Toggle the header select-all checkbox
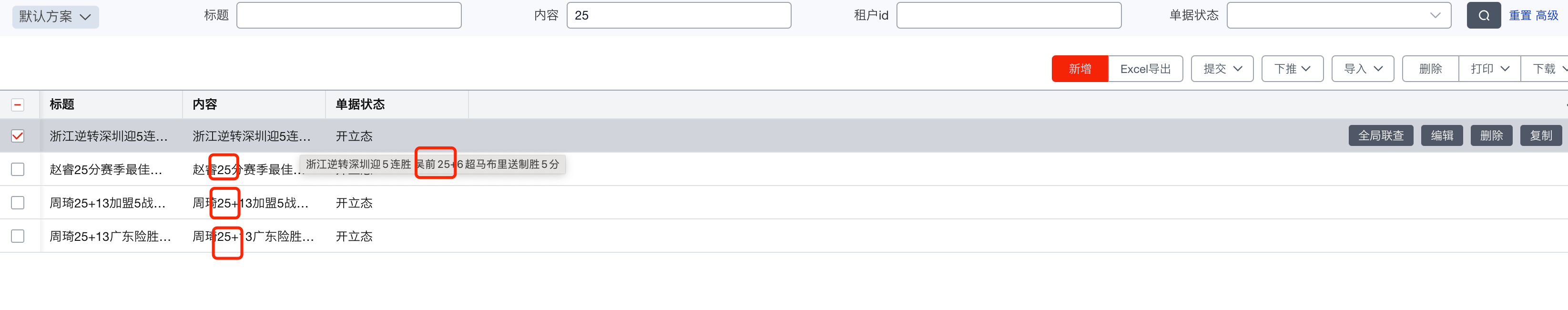This screenshot has width=1568, height=310. (x=18, y=105)
